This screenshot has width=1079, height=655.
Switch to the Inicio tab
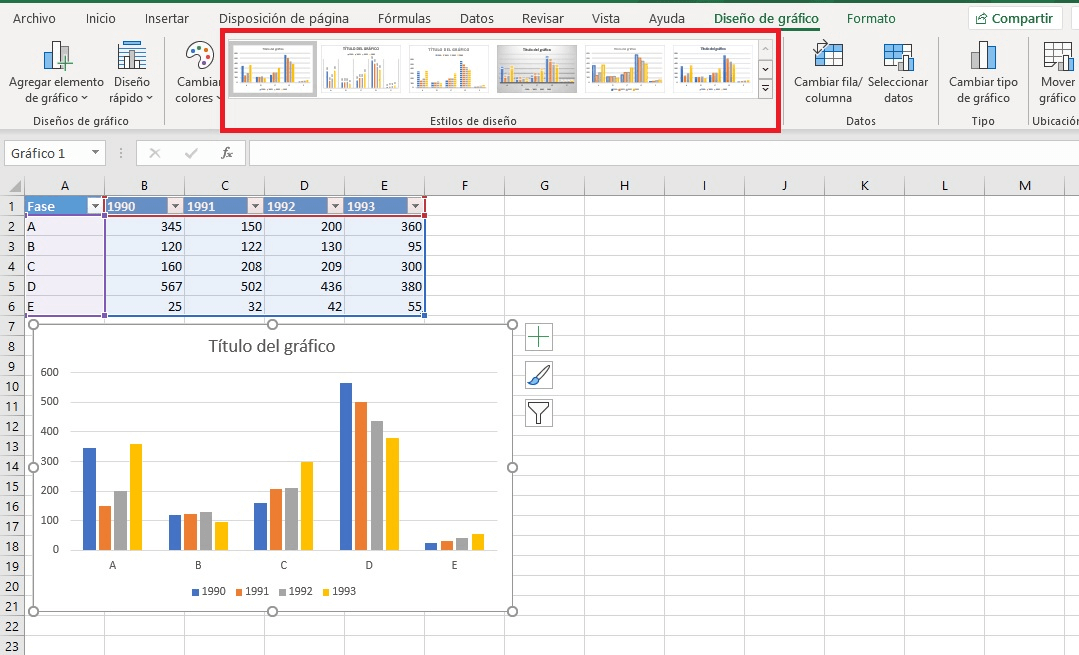click(x=100, y=19)
